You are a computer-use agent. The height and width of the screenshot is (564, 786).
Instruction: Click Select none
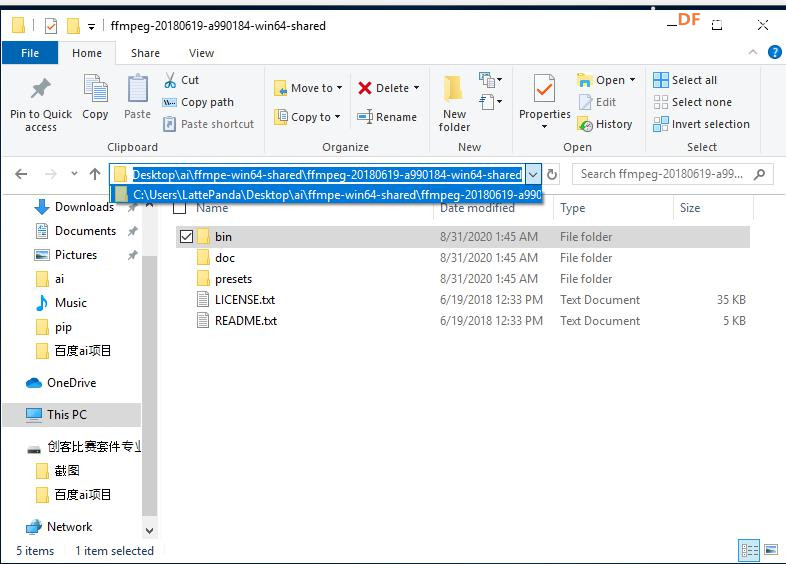pos(693,102)
